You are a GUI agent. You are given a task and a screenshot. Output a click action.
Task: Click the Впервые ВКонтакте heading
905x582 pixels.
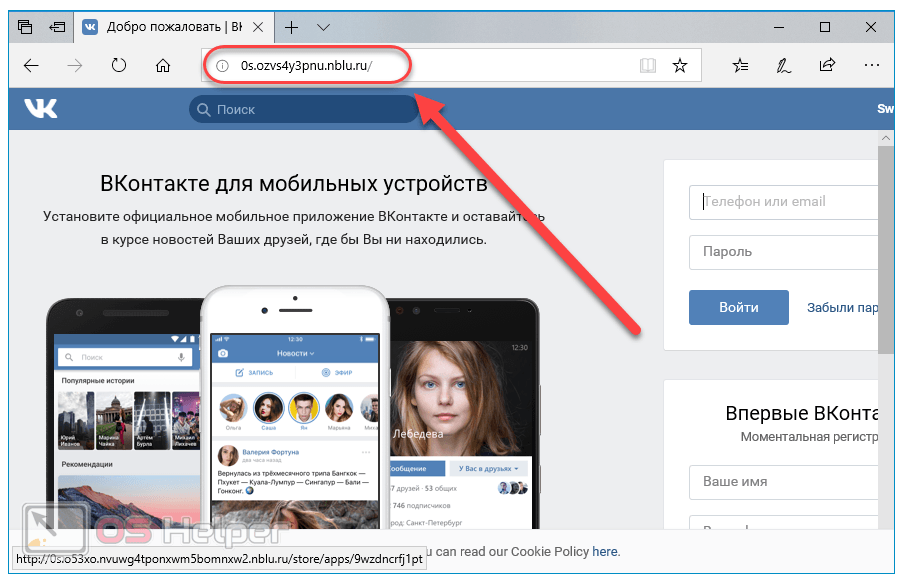coord(802,413)
